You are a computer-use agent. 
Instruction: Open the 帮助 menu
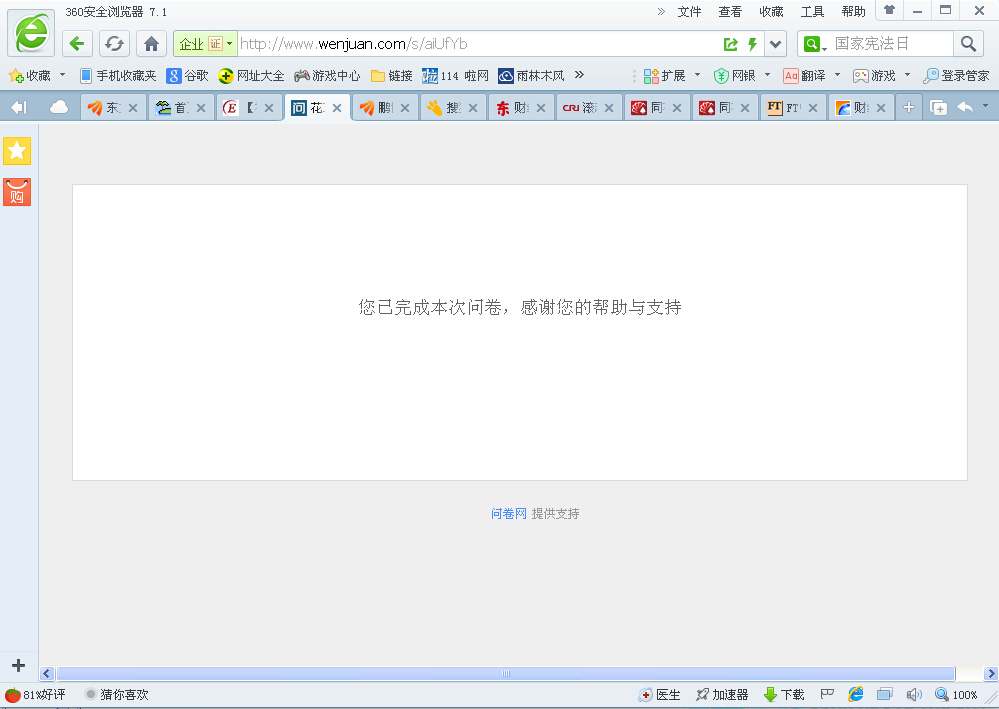pyautogui.click(x=853, y=11)
